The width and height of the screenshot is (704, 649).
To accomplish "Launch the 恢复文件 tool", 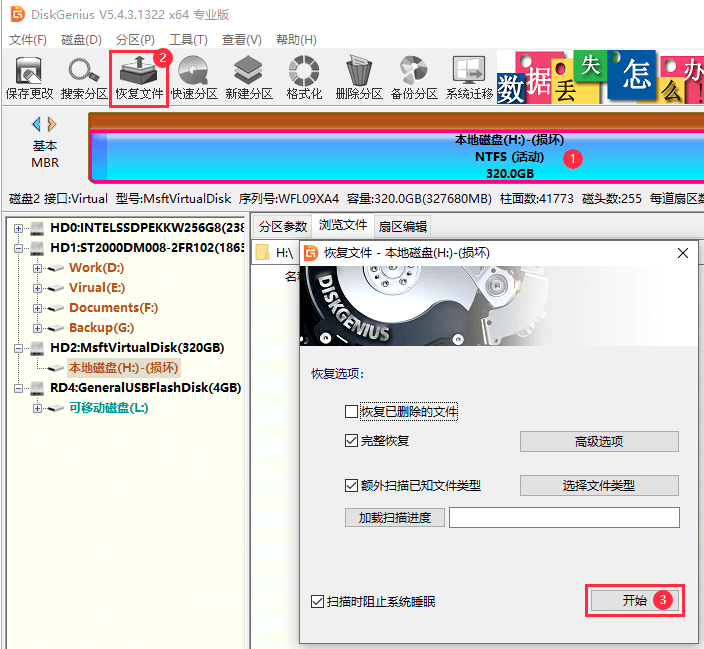I will click(x=139, y=78).
